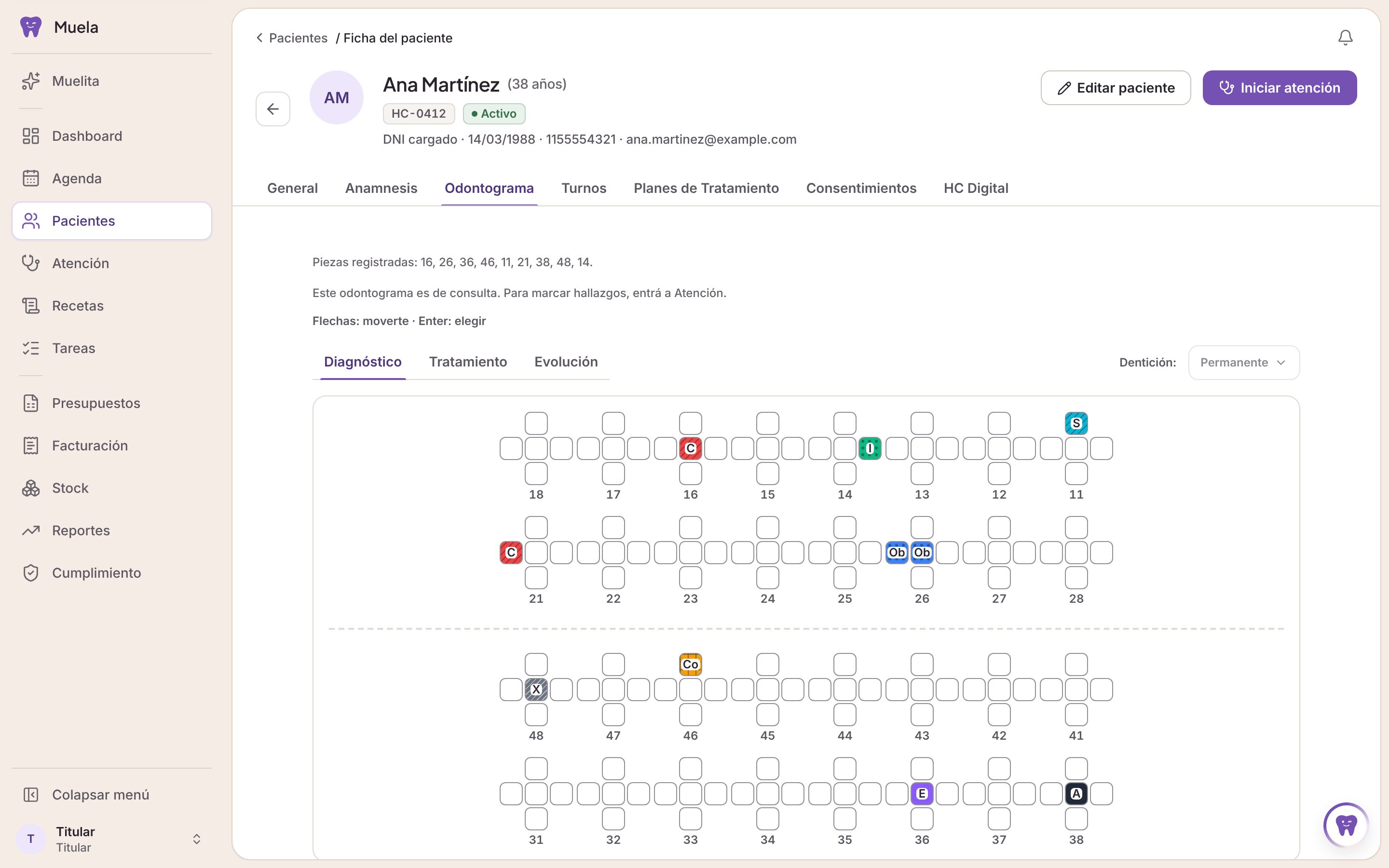The height and width of the screenshot is (868, 1389).
Task: Open the Tratamiento odontogram sub-tab
Action: pos(468,362)
